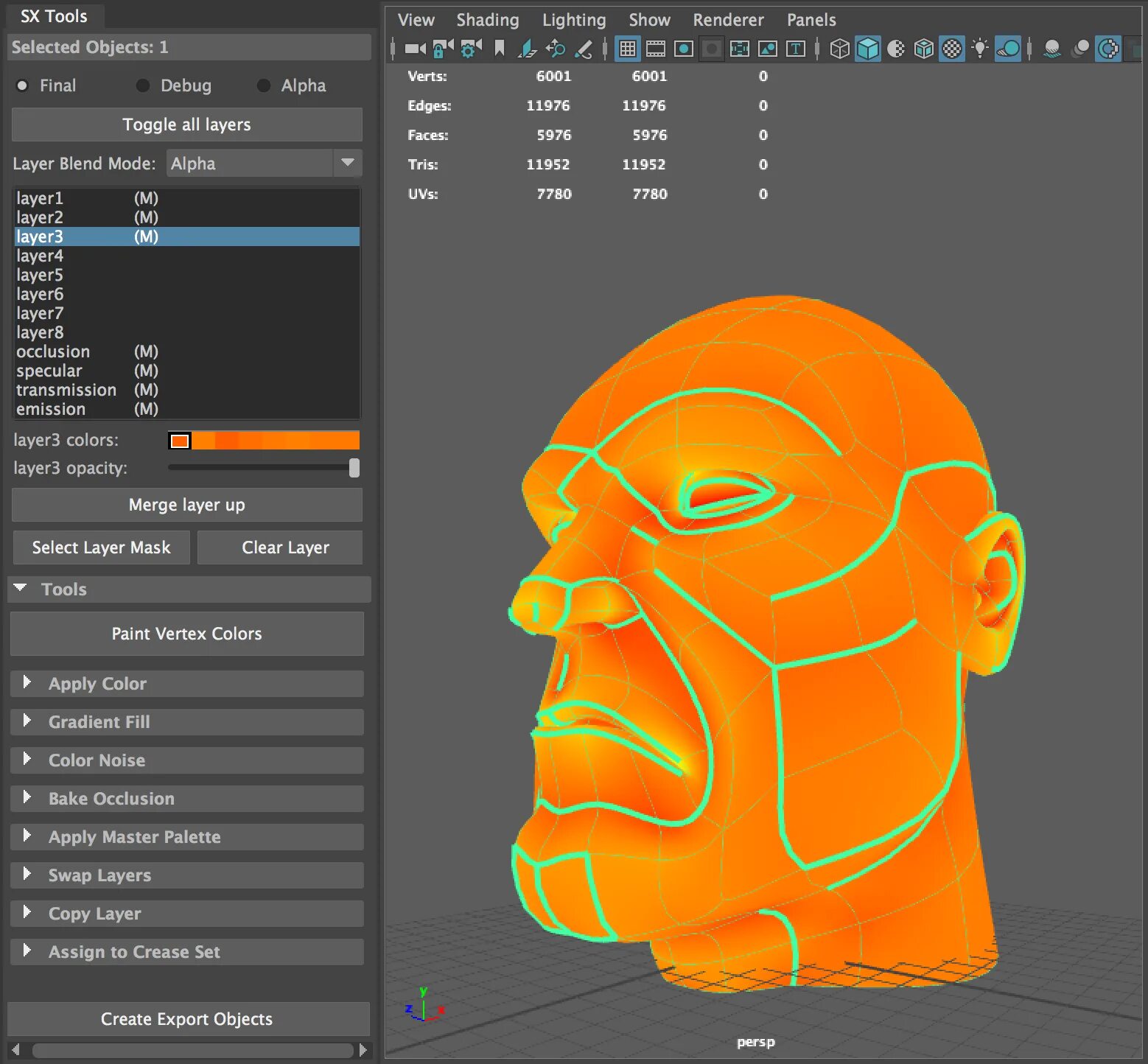The image size is (1148, 1064).
Task: Expand the Gradient Fill section
Action: 187,722
